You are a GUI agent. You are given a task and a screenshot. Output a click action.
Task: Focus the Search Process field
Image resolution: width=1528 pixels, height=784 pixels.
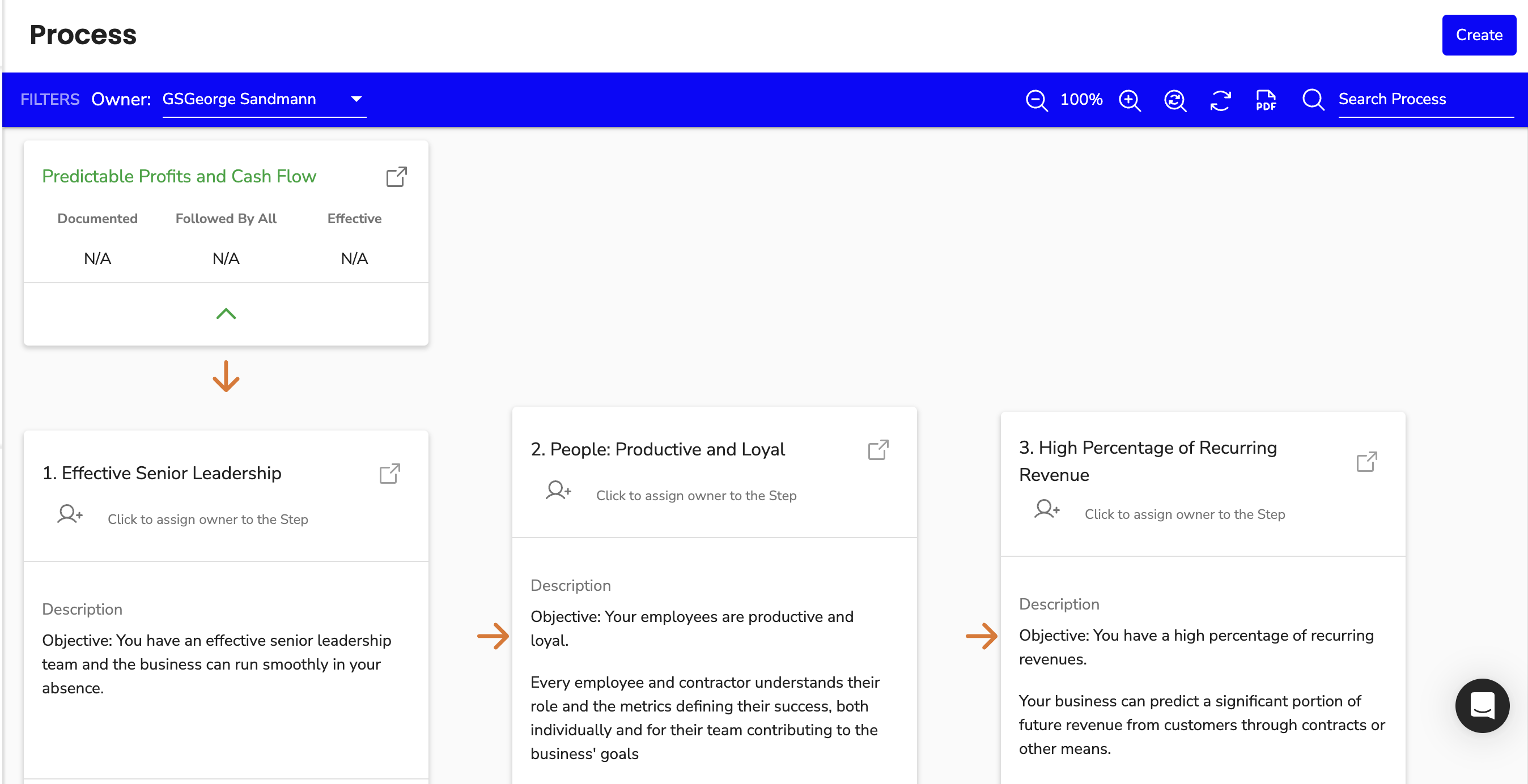click(1425, 99)
